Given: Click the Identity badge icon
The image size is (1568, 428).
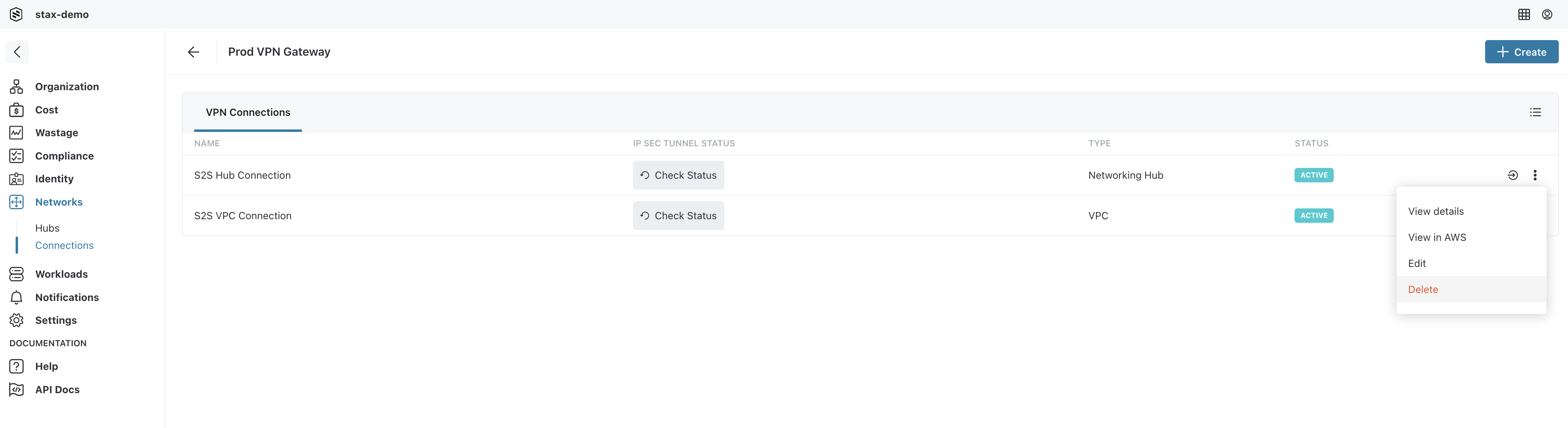Looking at the screenshot, I should coord(16,179).
